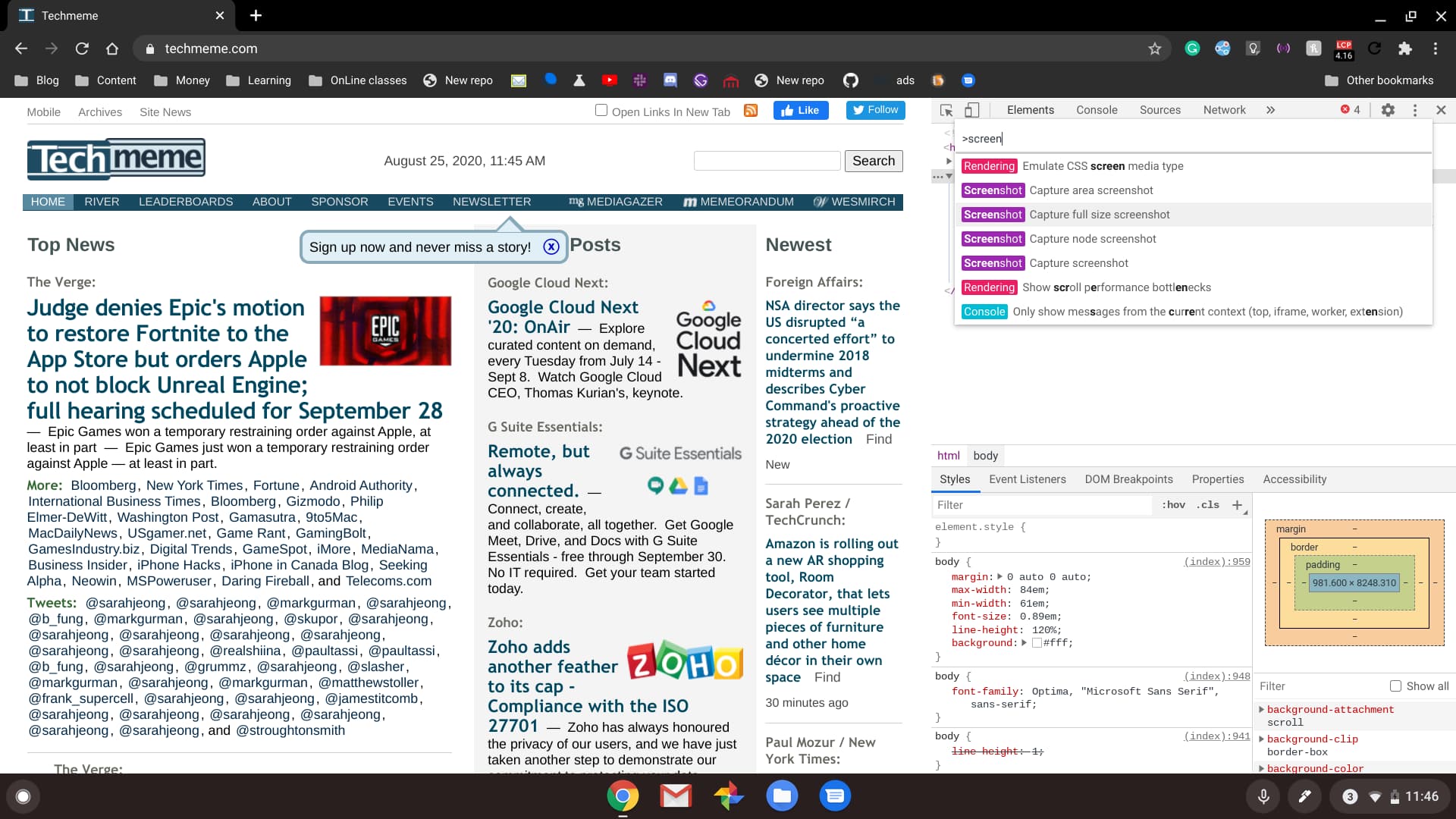Viewport: 1456px width, 819px height.
Task: Open DevTools settings gear
Action: pyautogui.click(x=1388, y=110)
